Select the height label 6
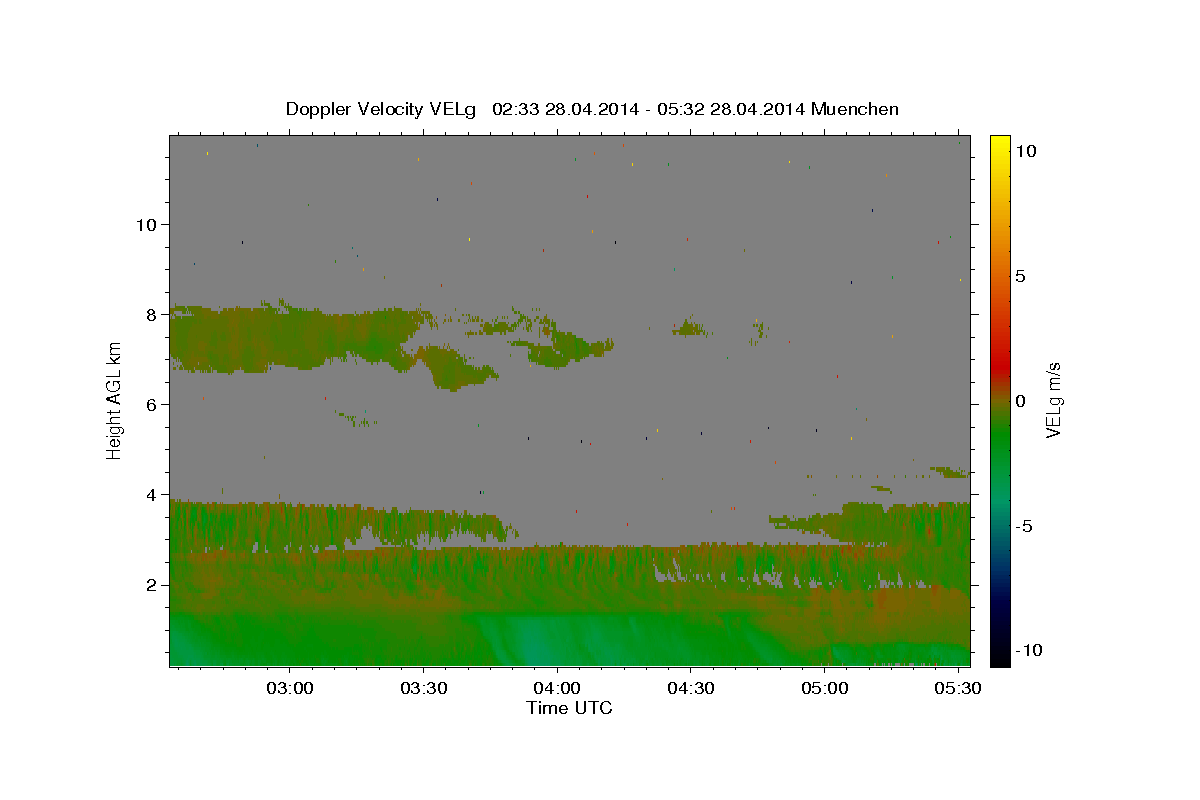Screen dimensions: 1200x800 coord(152,404)
